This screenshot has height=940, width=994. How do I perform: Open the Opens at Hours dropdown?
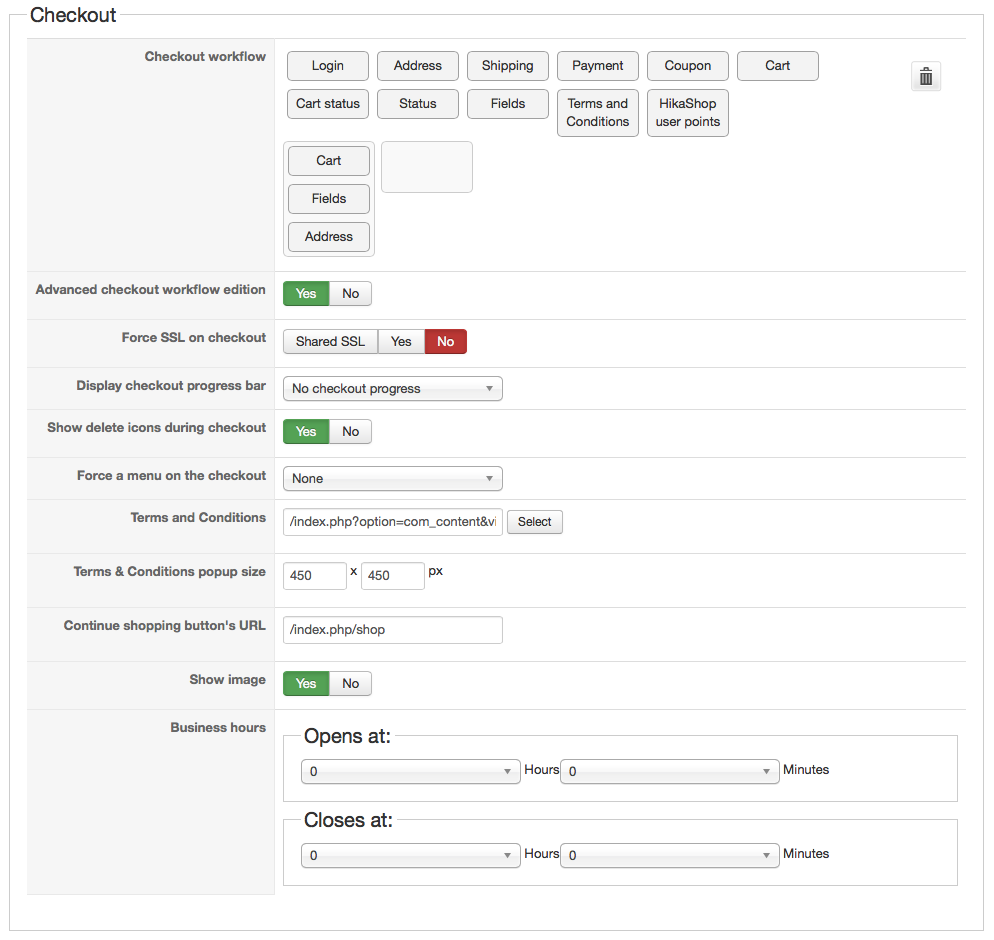point(410,772)
